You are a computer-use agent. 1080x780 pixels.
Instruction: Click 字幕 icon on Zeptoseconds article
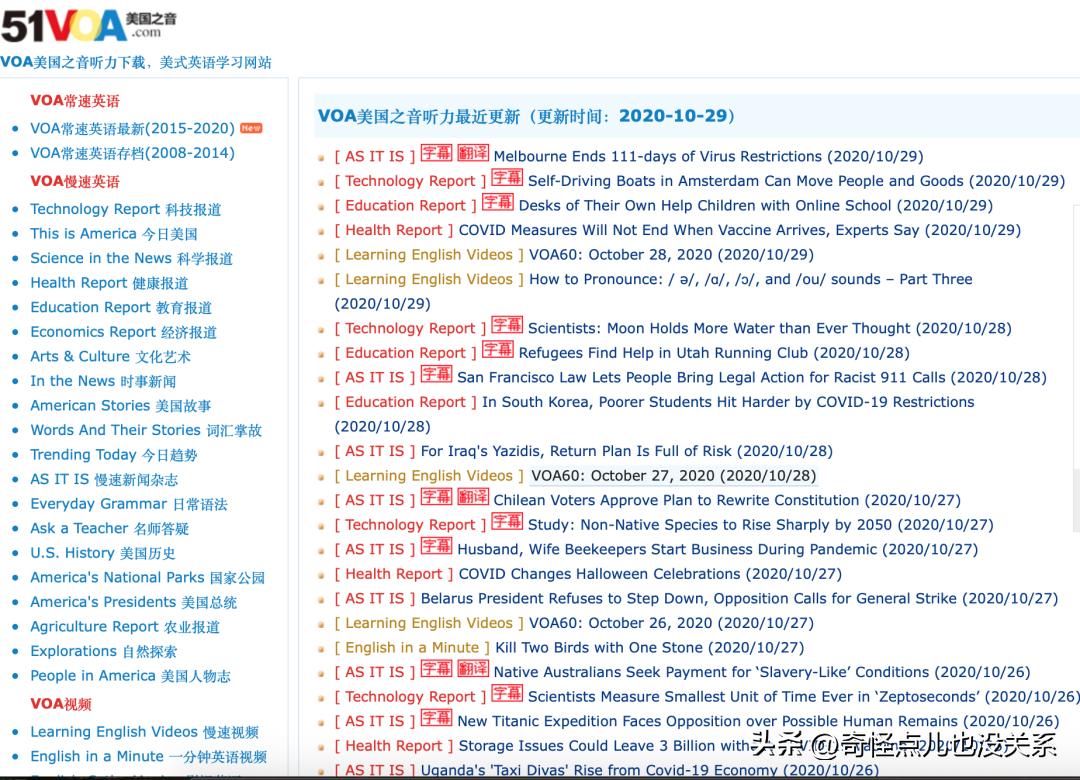(506, 696)
